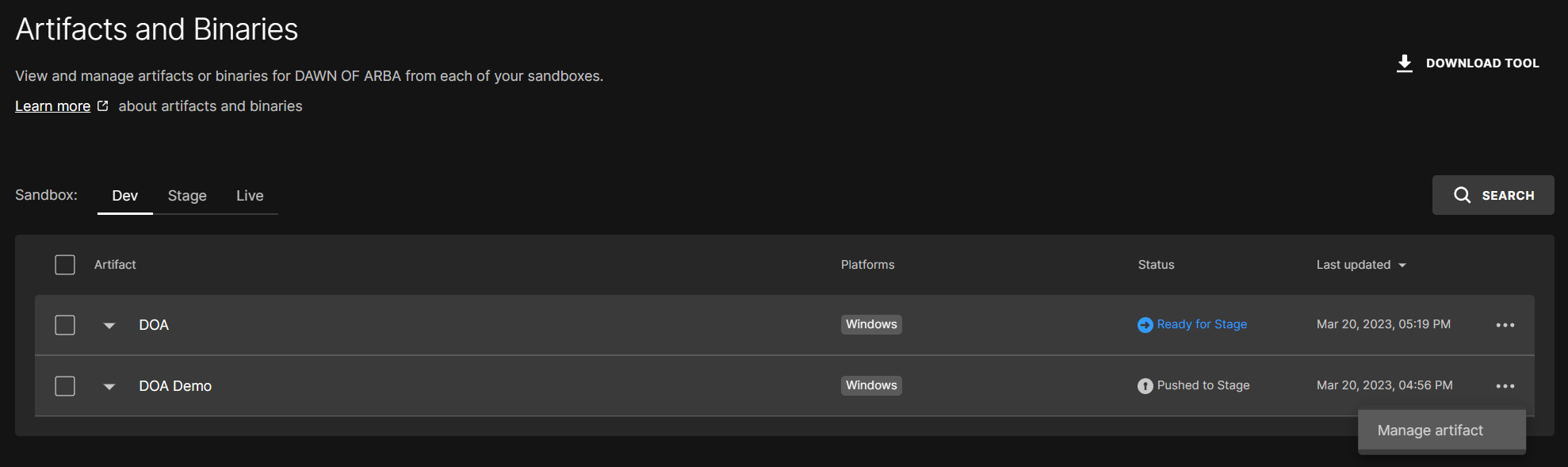Expand the DOA Demo artifact row
1568x467 pixels.
tap(109, 386)
